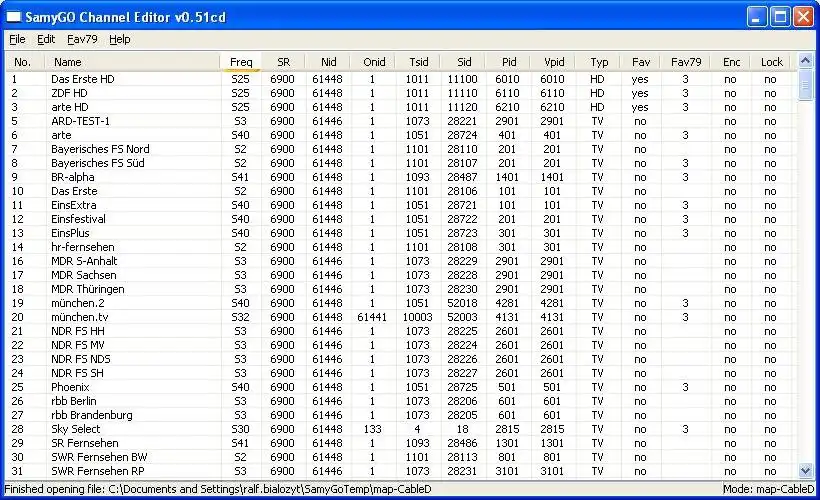Sort by the Pid column header

(508, 62)
